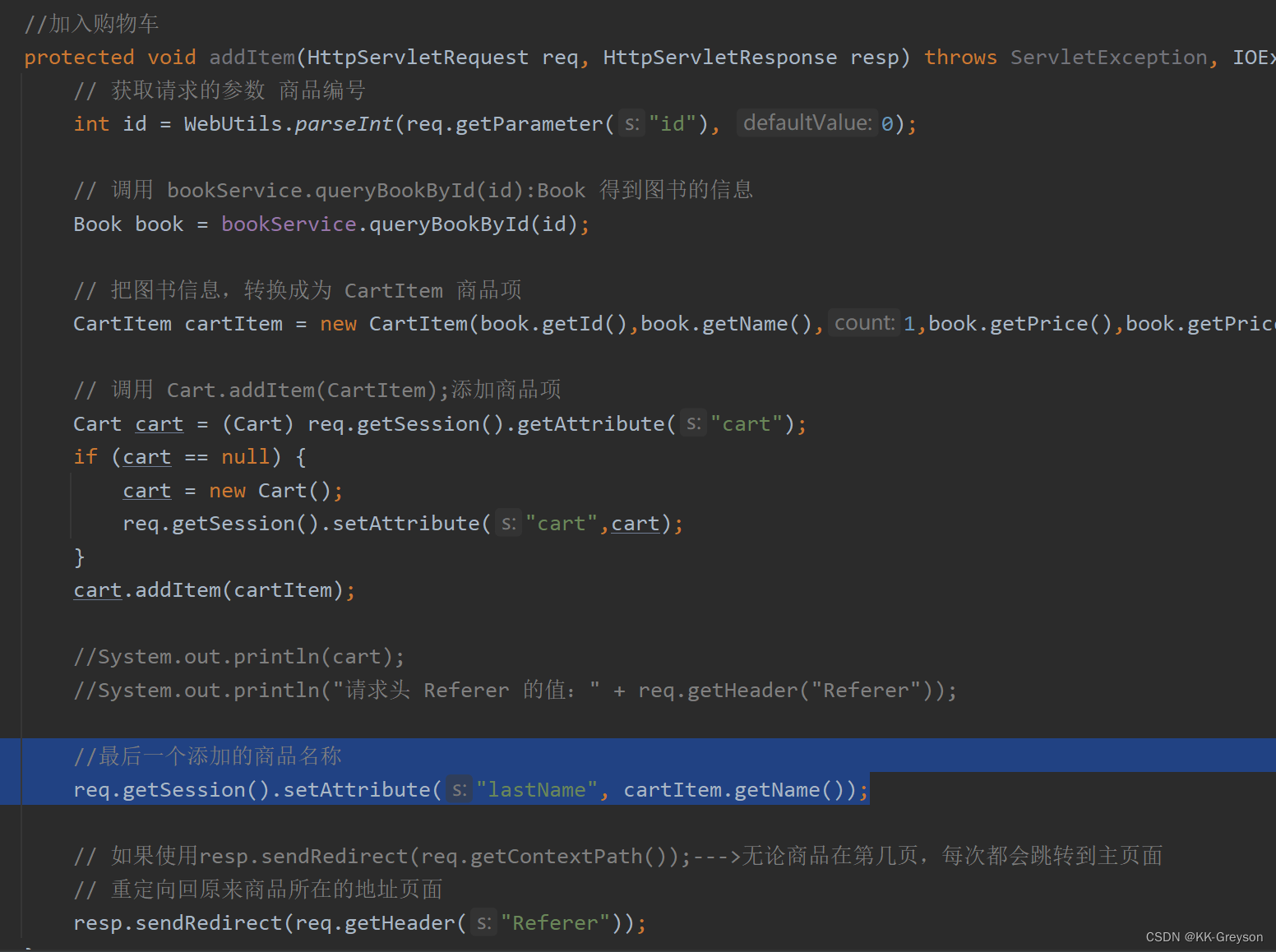This screenshot has width=1276, height=952.
Task: Click "queryBookById" in the Book book assignment
Action: [449, 224]
